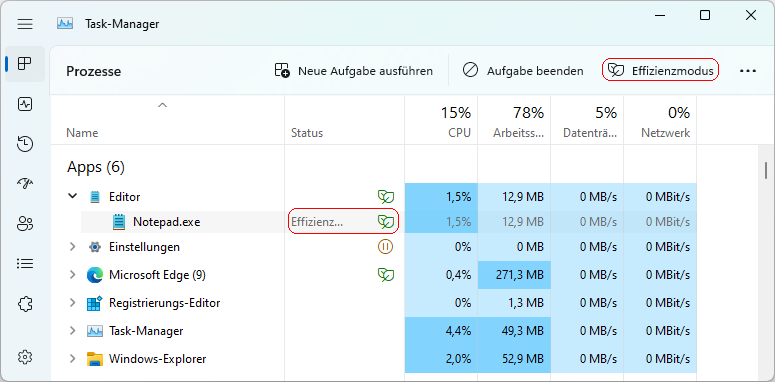Click the leaf icon in Notepad.exe row

coord(386,222)
